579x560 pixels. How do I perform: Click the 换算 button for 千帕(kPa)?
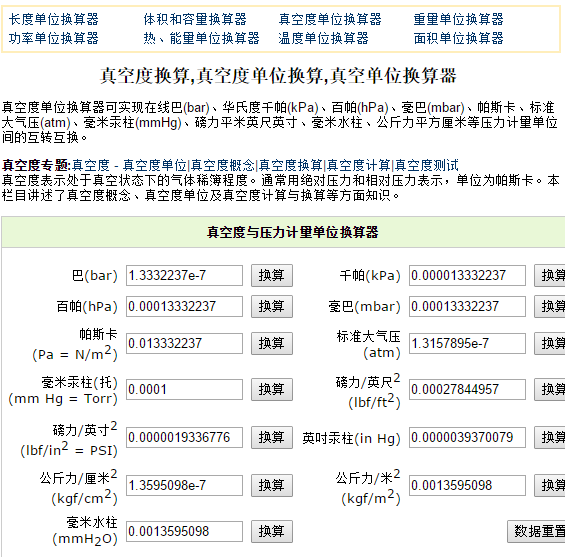point(550,275)
